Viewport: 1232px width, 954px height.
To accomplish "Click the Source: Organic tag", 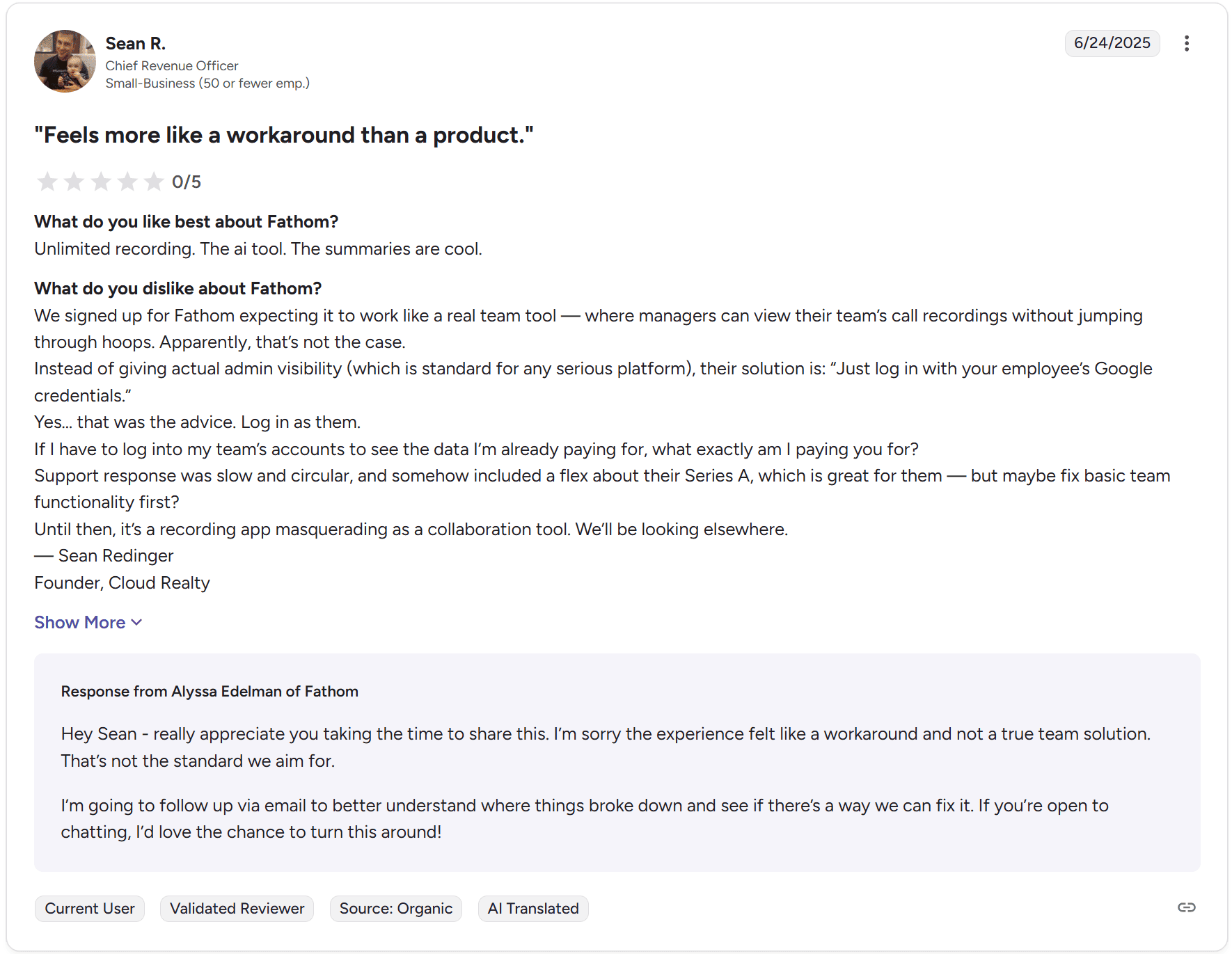I will point(396,908).
